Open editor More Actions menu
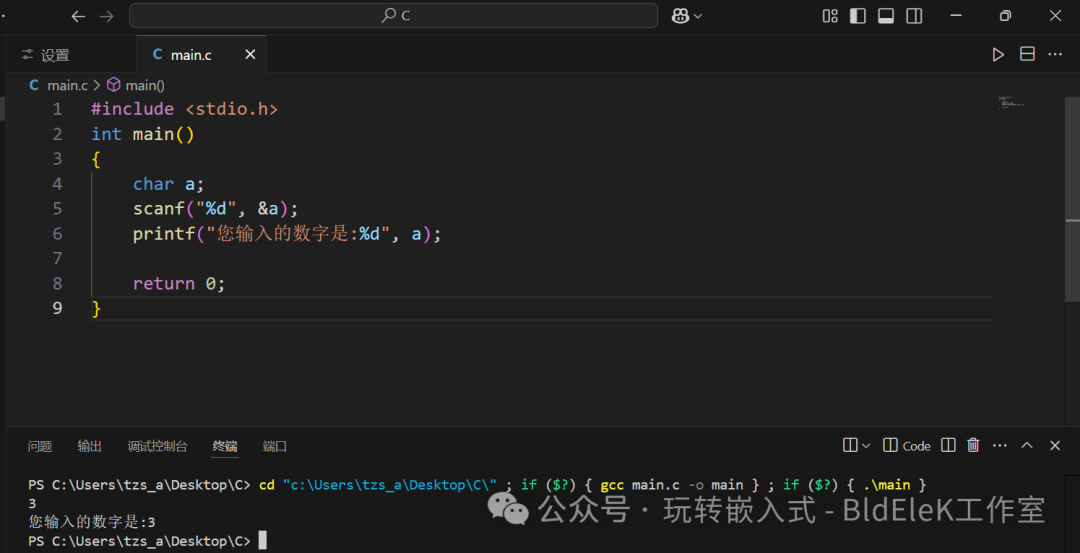This screenshot has height=553, width=1080. [1055, 54]
